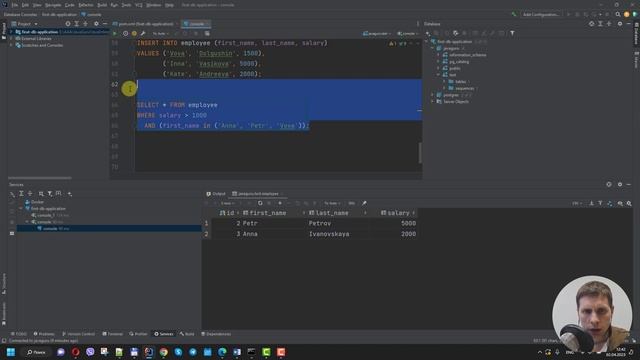Open console settings wrench icon
The image size is (640, 360).
(x=143, y=33)
